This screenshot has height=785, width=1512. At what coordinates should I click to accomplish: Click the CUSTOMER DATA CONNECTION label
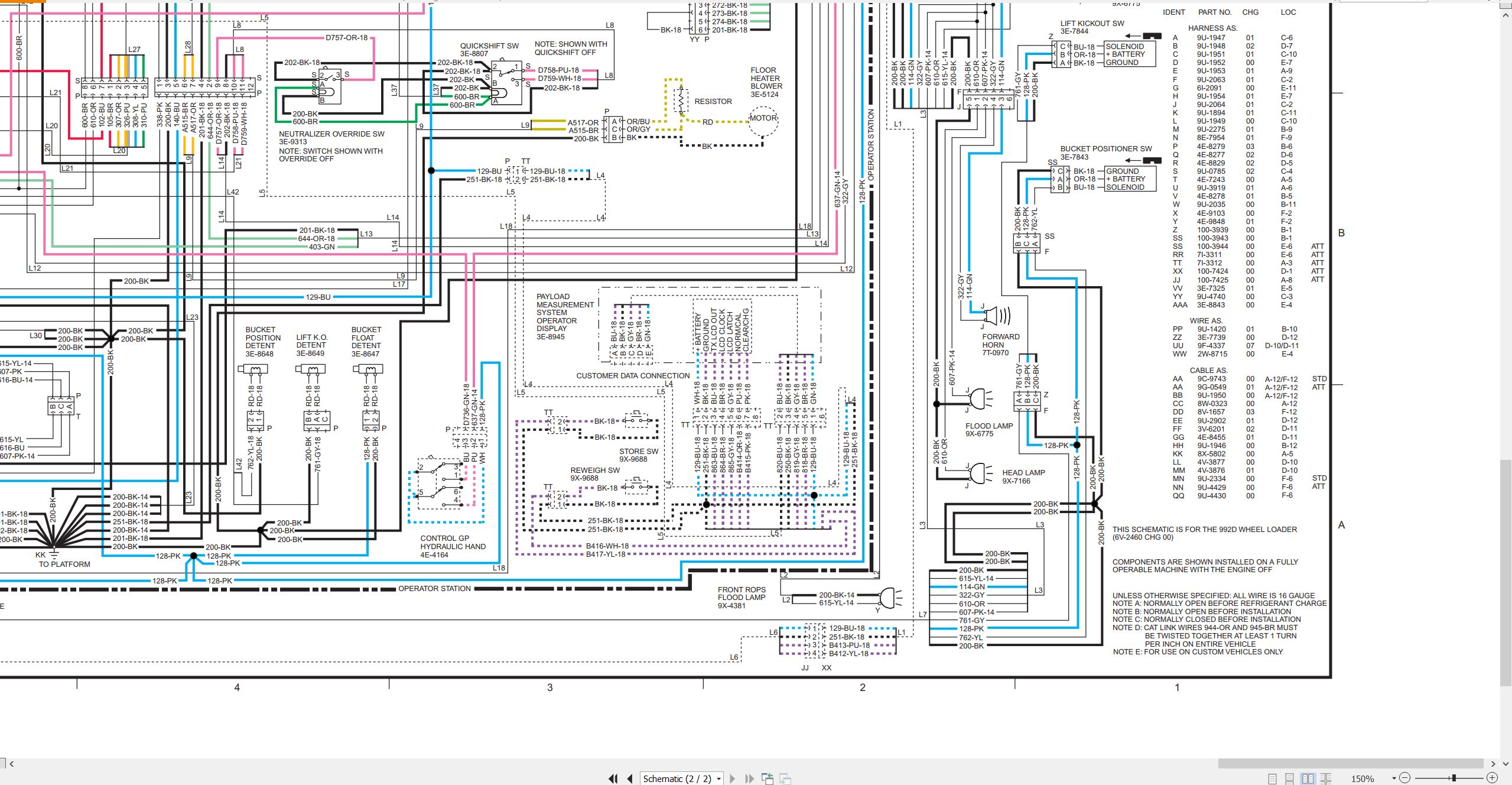pos(633,375)
